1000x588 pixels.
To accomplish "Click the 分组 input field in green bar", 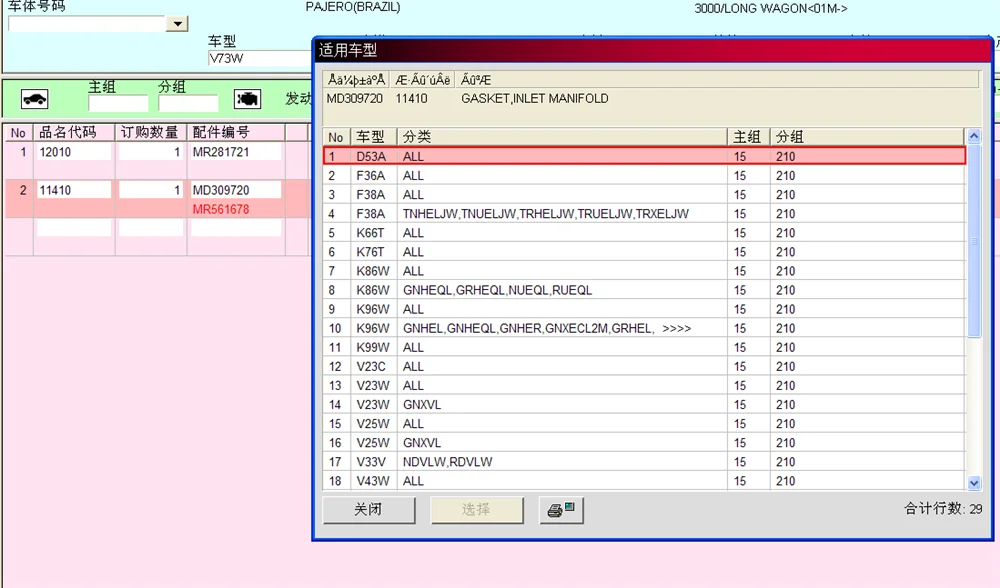I will point(188,103).
